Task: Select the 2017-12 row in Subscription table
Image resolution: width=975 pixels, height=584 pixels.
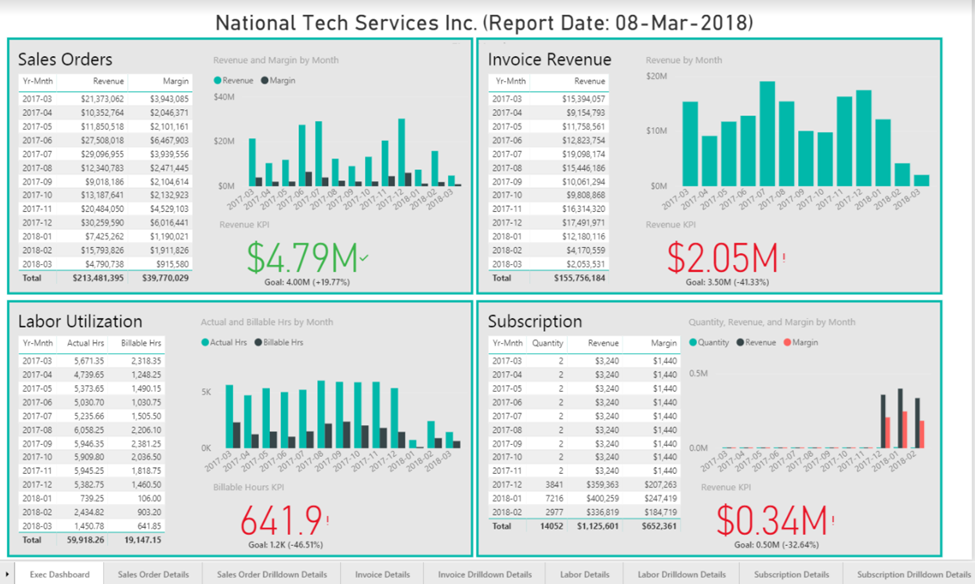Action: tap(585, 484)
